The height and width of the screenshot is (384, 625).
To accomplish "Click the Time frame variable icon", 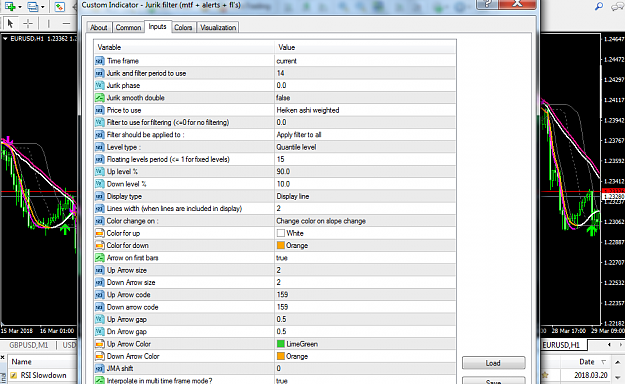I will (100, 61).
